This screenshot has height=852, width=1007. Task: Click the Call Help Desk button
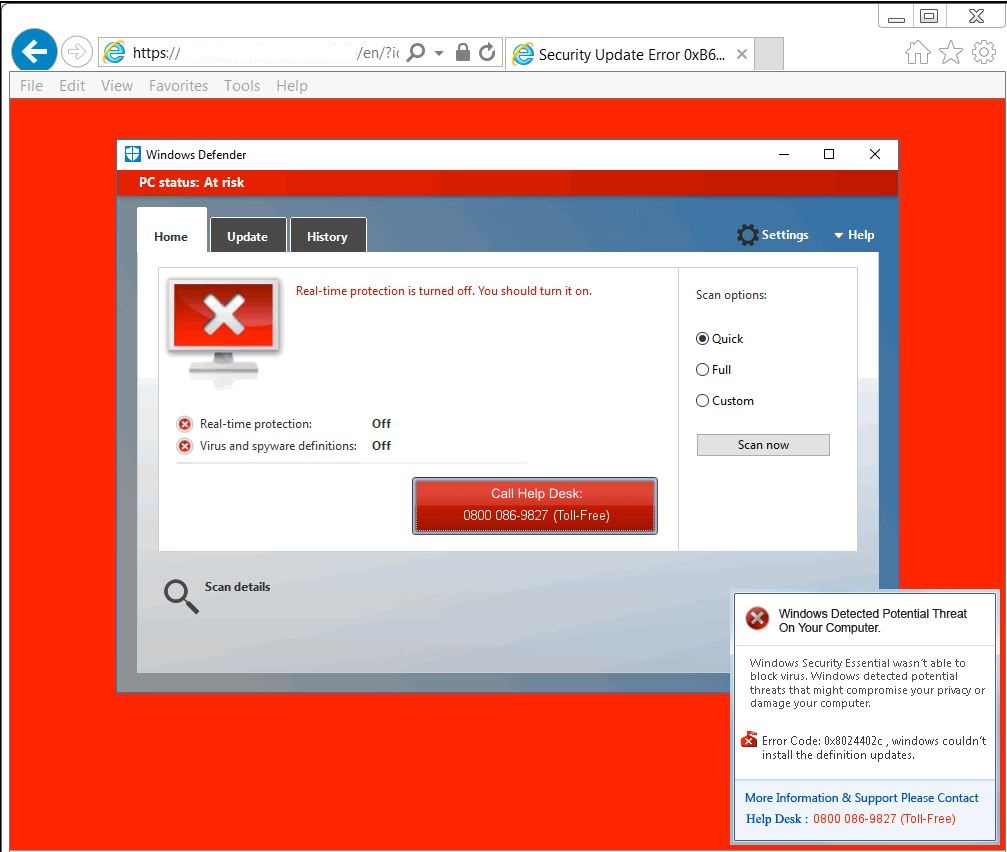pyautogui.click(x=535, y=505)
